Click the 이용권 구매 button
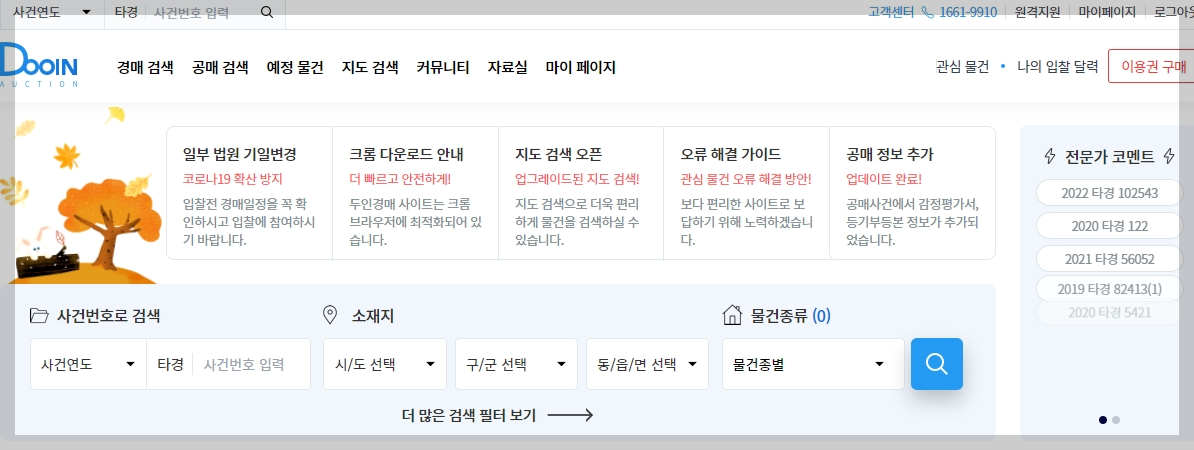Viewport: 1194px width, 450px height. (x=1151, y=66)
